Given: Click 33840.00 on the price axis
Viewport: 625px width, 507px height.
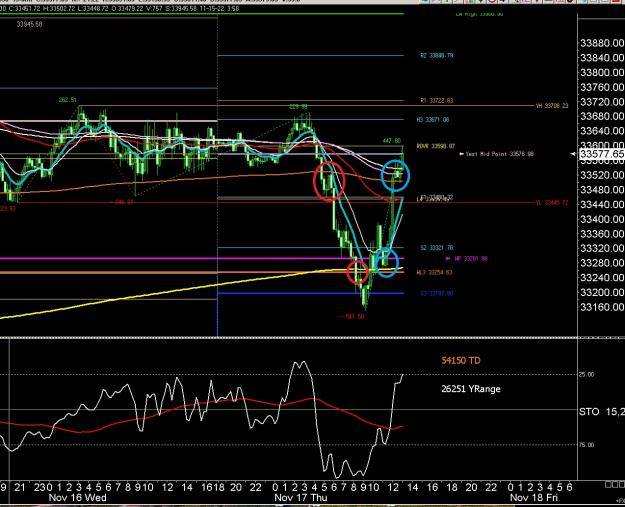Looking at the screenshot, I should pyautogui.click(x=602, y=58).
